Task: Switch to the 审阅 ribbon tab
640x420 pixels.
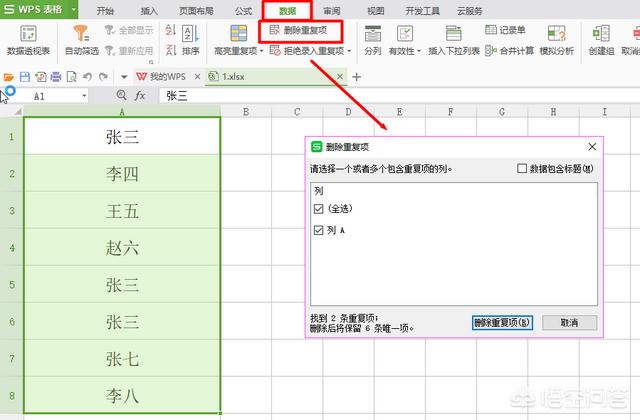Action: click(331, 11)
